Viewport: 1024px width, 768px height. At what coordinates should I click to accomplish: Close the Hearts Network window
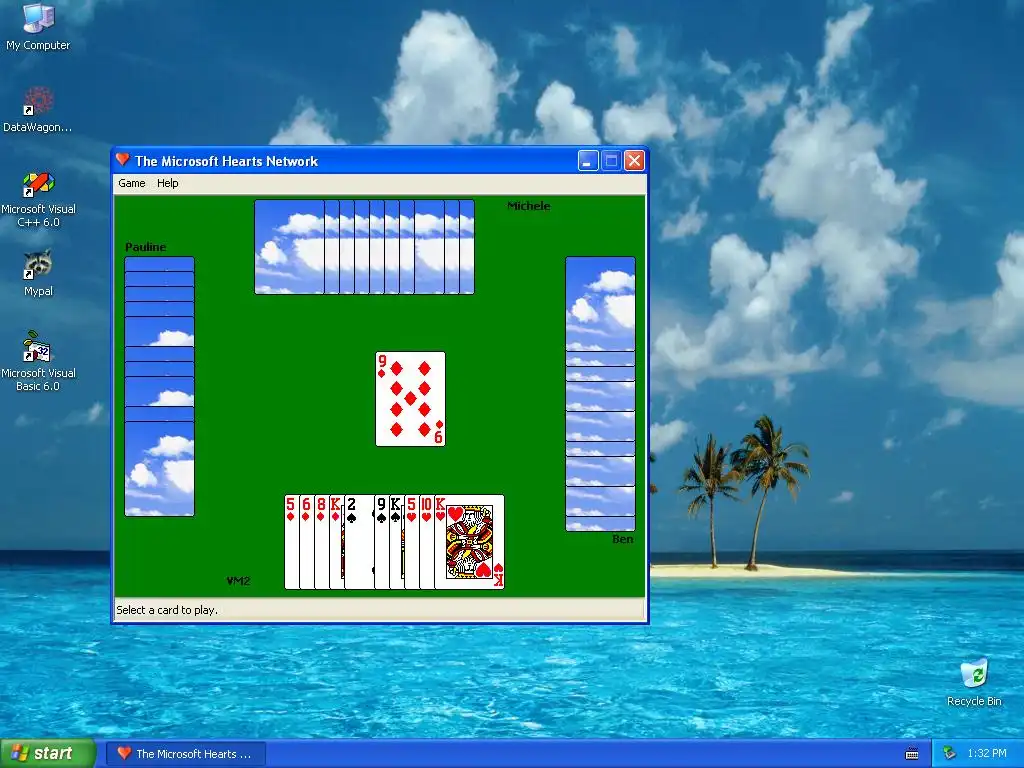pyautogui.click(x=634, y=161)
